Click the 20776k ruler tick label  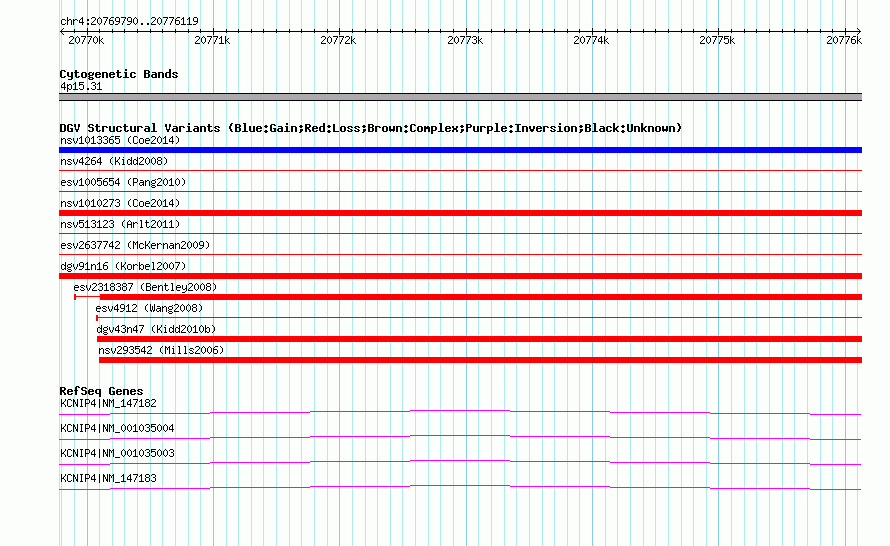844,40
